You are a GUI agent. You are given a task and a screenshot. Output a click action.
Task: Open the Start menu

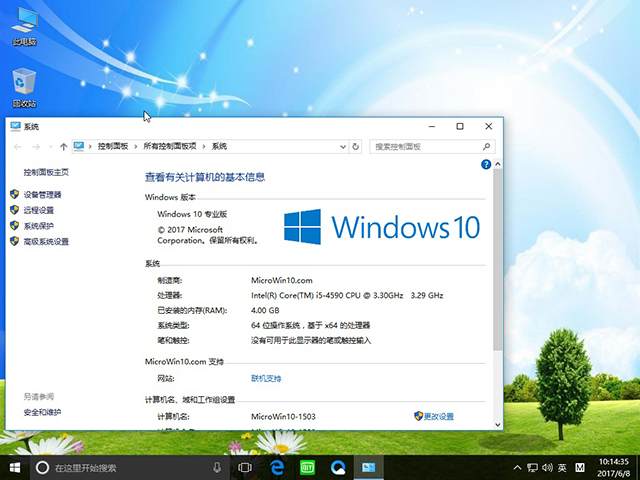tap(15, 468)
